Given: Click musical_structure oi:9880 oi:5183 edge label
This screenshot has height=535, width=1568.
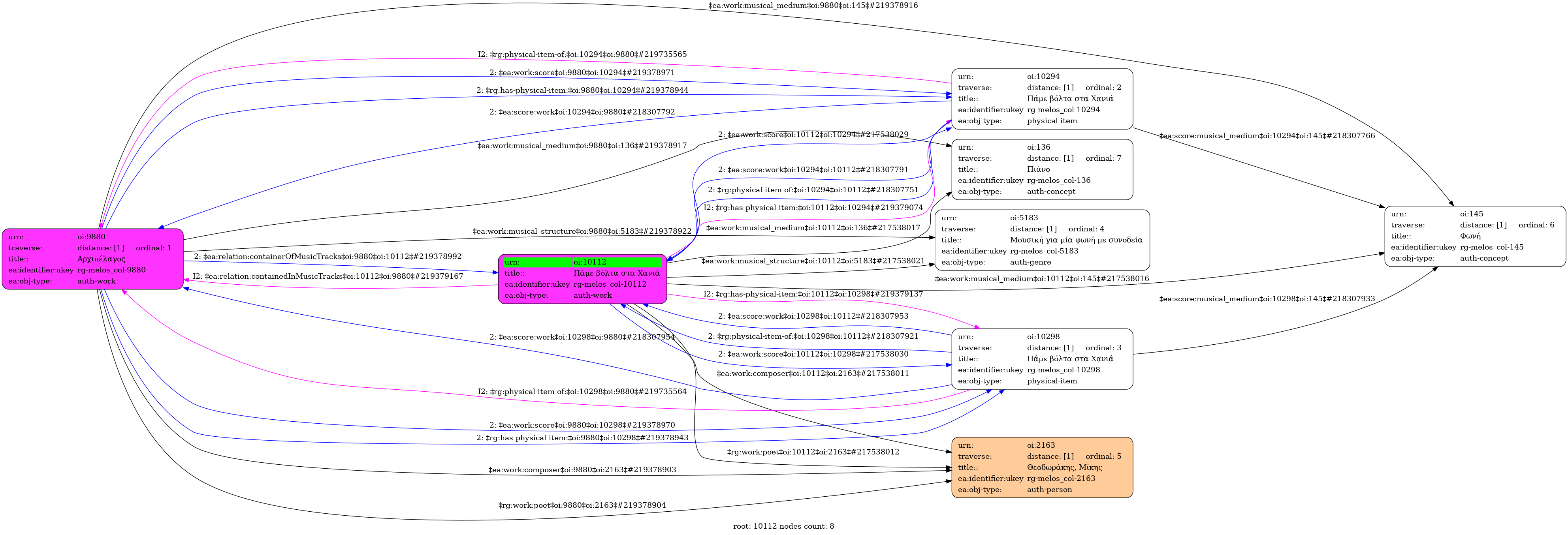Looking at the screenshot, I should (x=581, y=231).
